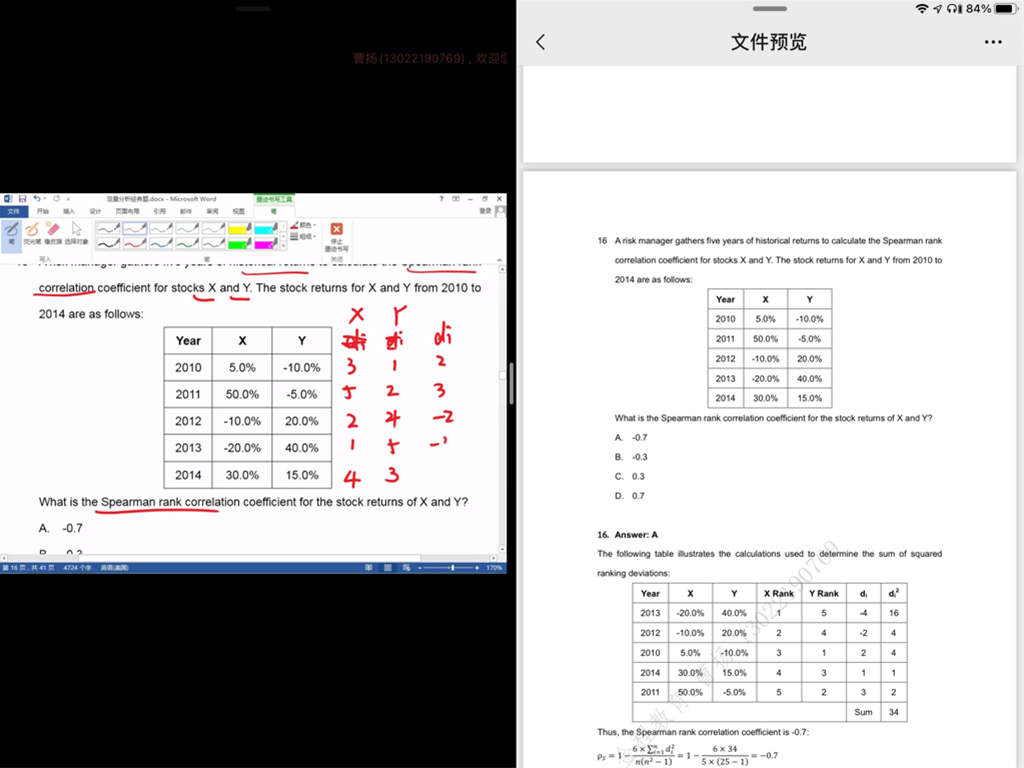Screen dimensions: 1024x768
Task: Click the Save icon in Word title bar
Action: pos(22,199)
